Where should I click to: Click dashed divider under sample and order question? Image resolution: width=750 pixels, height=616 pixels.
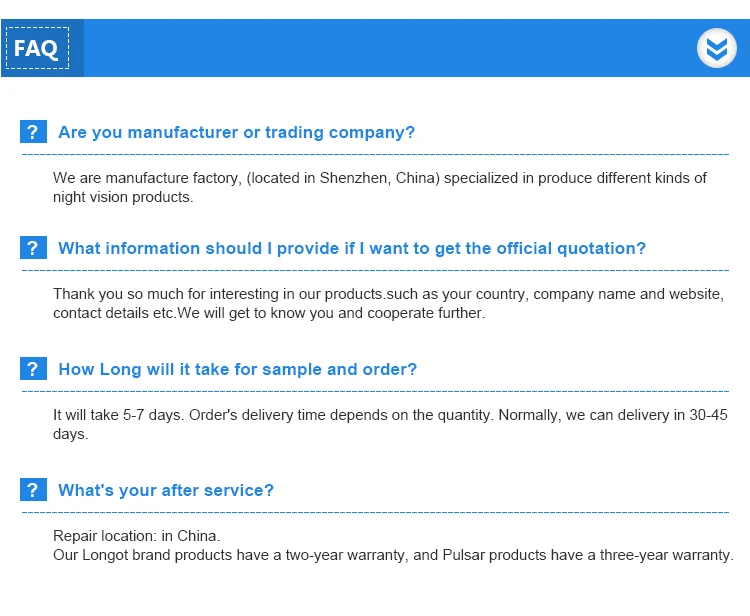click(x=375, y=392)
